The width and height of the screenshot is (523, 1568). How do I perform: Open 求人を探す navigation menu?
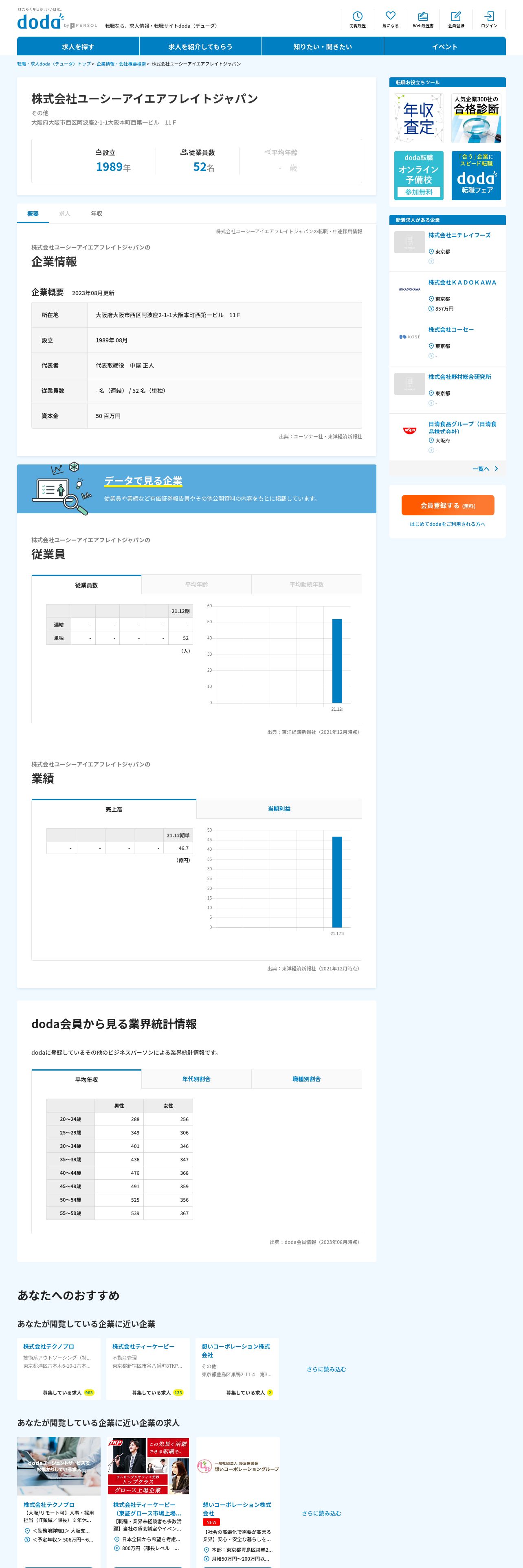tap(78, 46)
